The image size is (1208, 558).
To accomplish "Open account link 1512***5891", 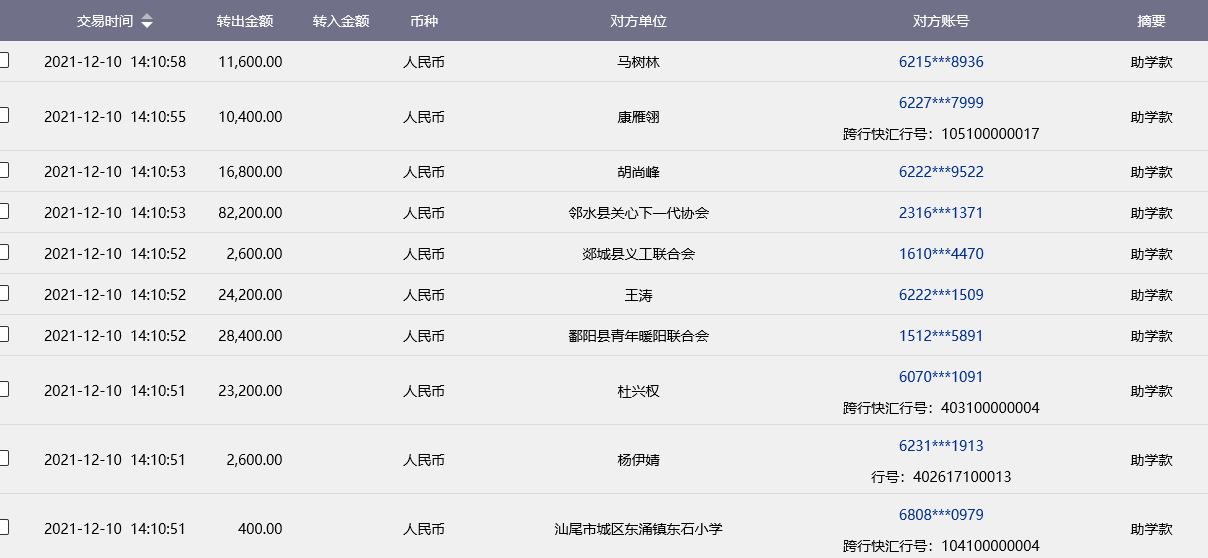I will tap(940, 336).
